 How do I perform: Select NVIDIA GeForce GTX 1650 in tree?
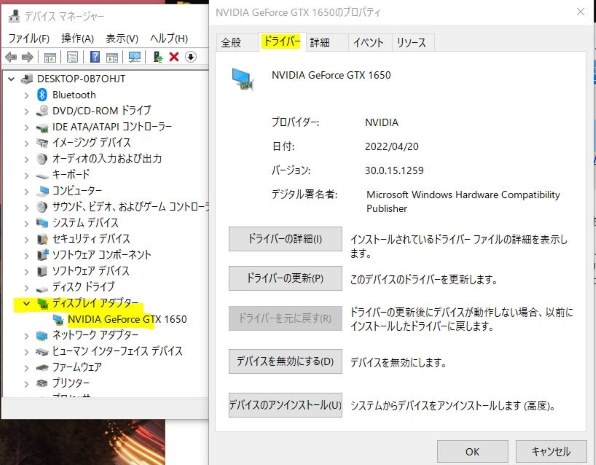tap(127, 319)
